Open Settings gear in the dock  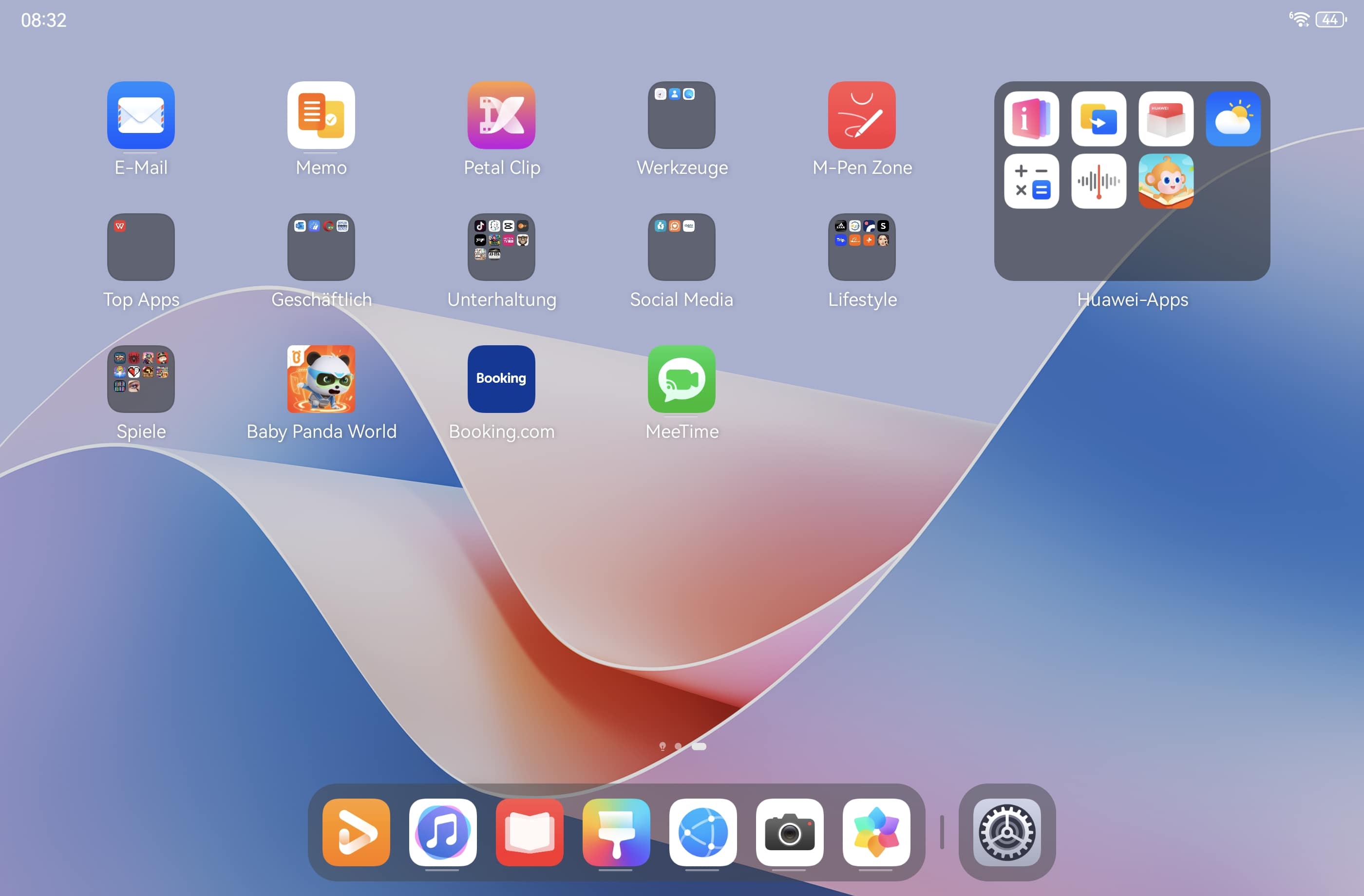pyautogui.click(x=1007, y=832)
